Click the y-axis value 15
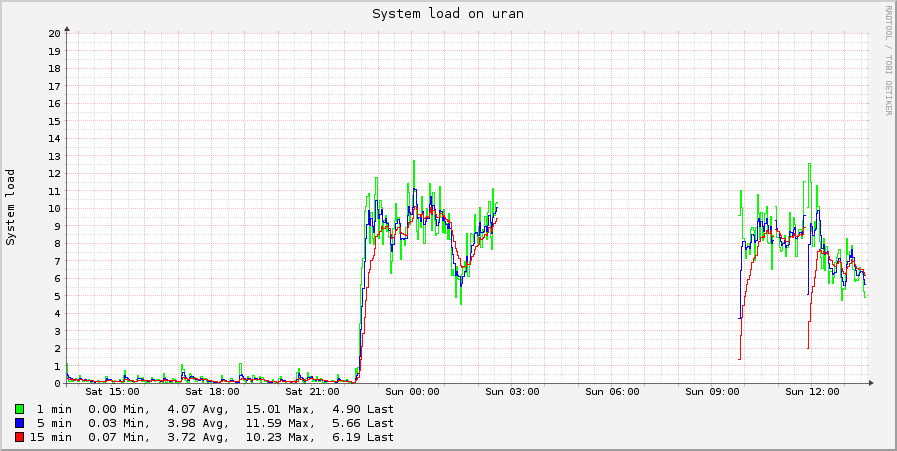This screenshot has width=897, height=451. click(x=54, y=121)
